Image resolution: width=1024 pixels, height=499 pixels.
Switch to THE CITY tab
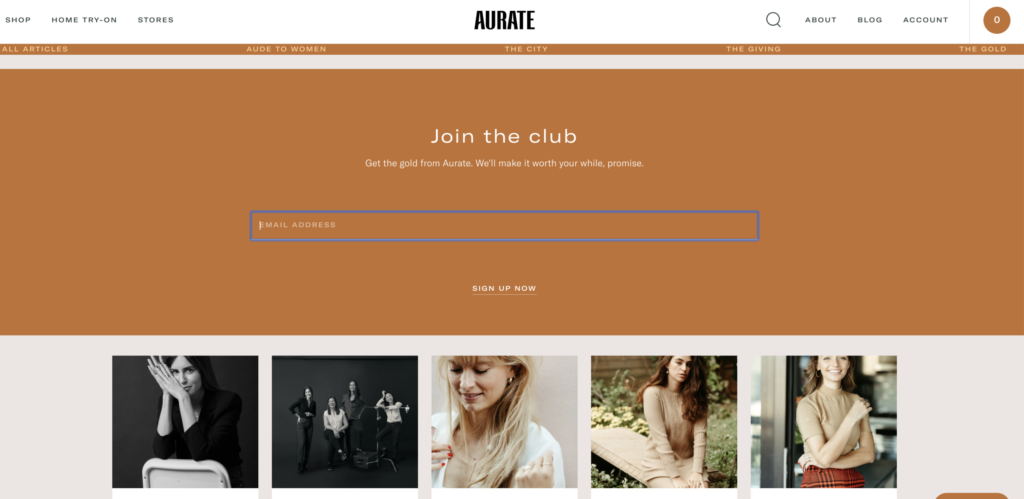[x=526, y=49]
